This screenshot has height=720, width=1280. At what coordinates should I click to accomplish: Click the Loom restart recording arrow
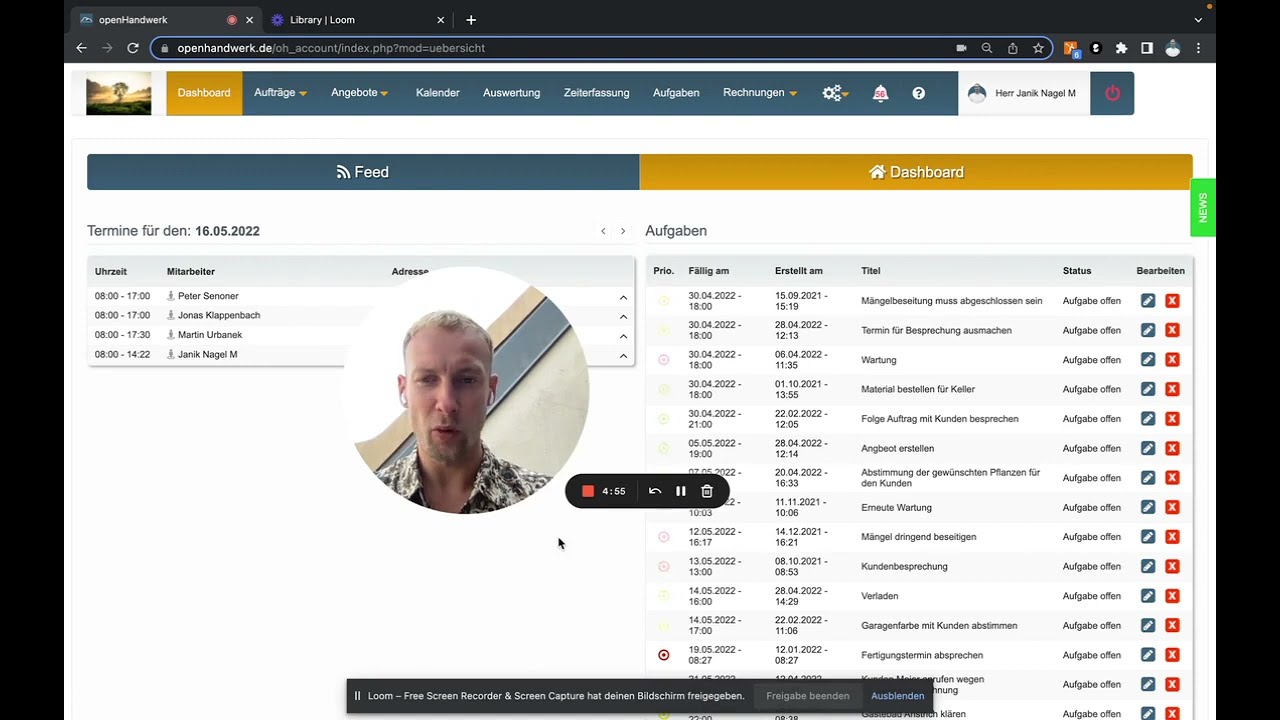coord(655,491)
